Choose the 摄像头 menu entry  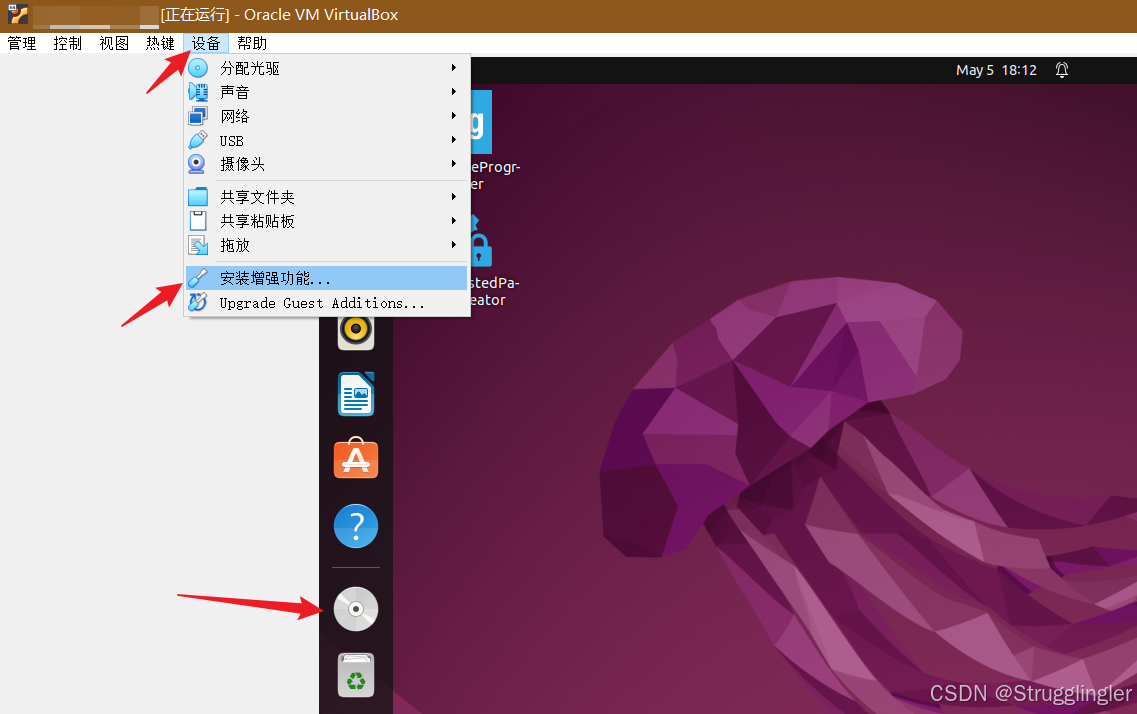tap(326, 164)
